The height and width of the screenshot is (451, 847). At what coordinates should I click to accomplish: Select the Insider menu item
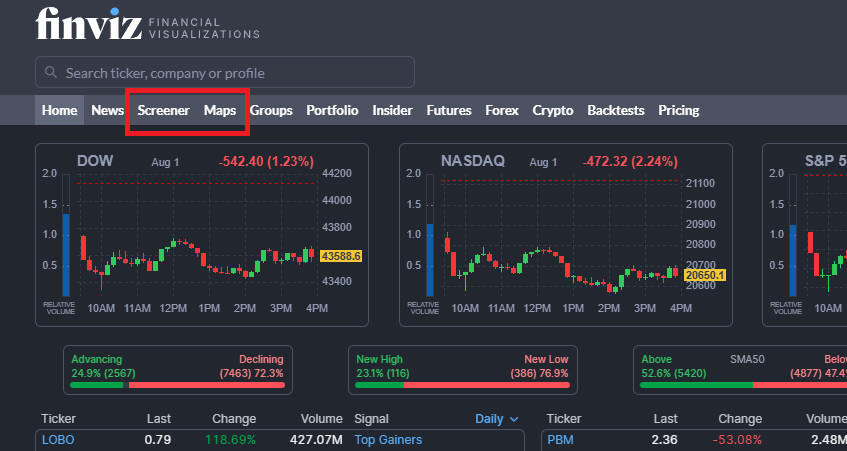(392, 111)
